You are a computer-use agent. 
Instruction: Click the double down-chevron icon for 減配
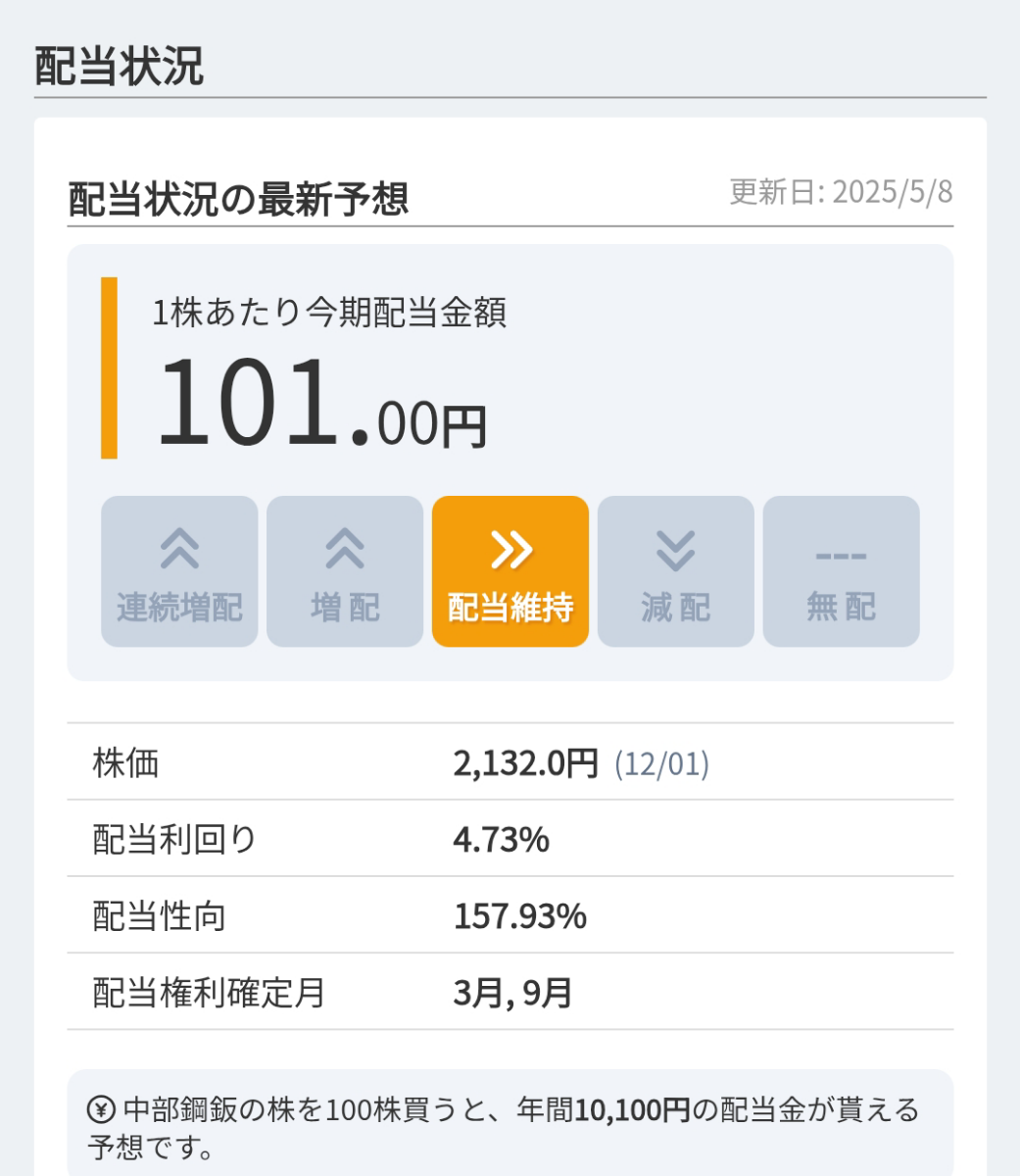[676, 551]
